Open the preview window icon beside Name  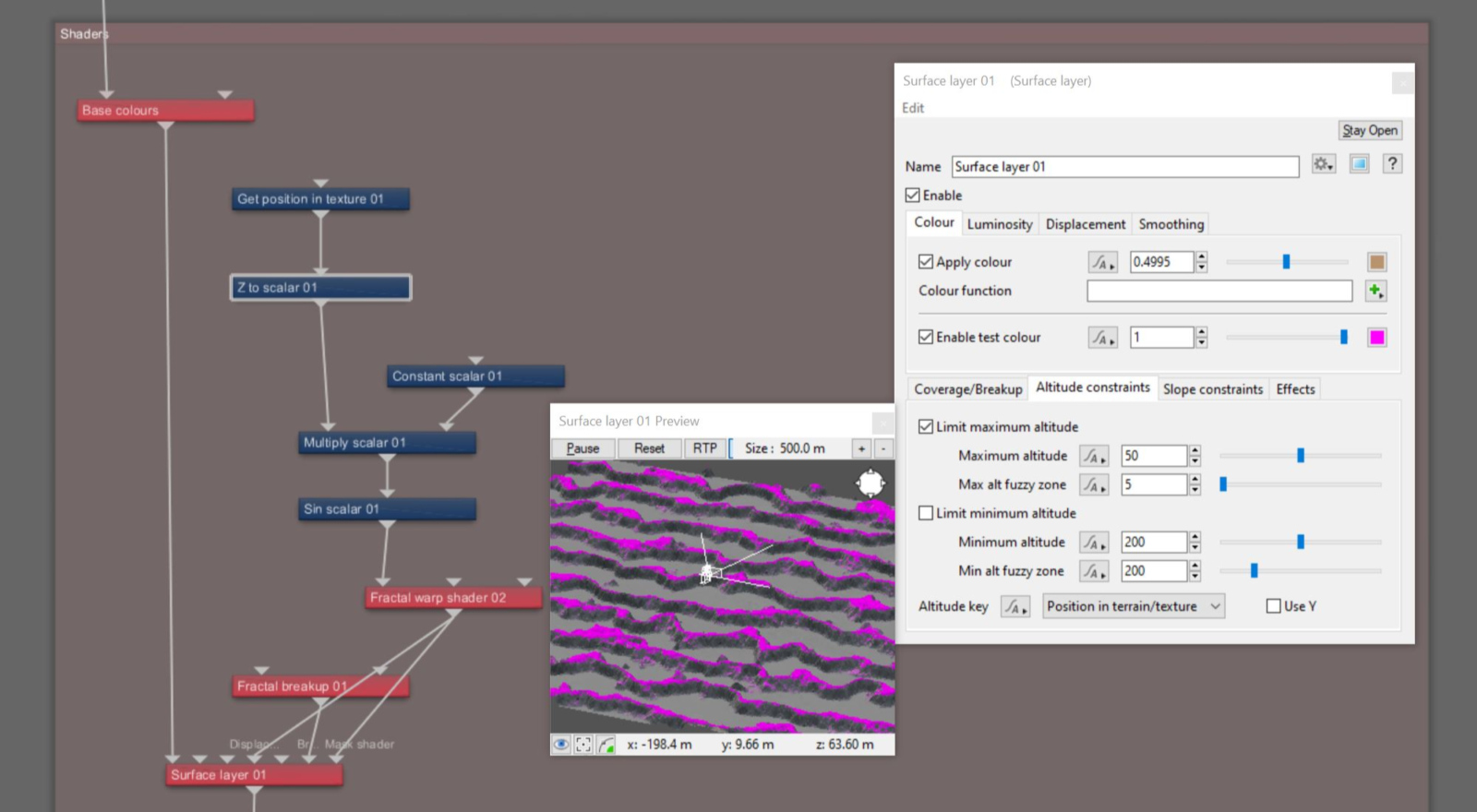1359,164
